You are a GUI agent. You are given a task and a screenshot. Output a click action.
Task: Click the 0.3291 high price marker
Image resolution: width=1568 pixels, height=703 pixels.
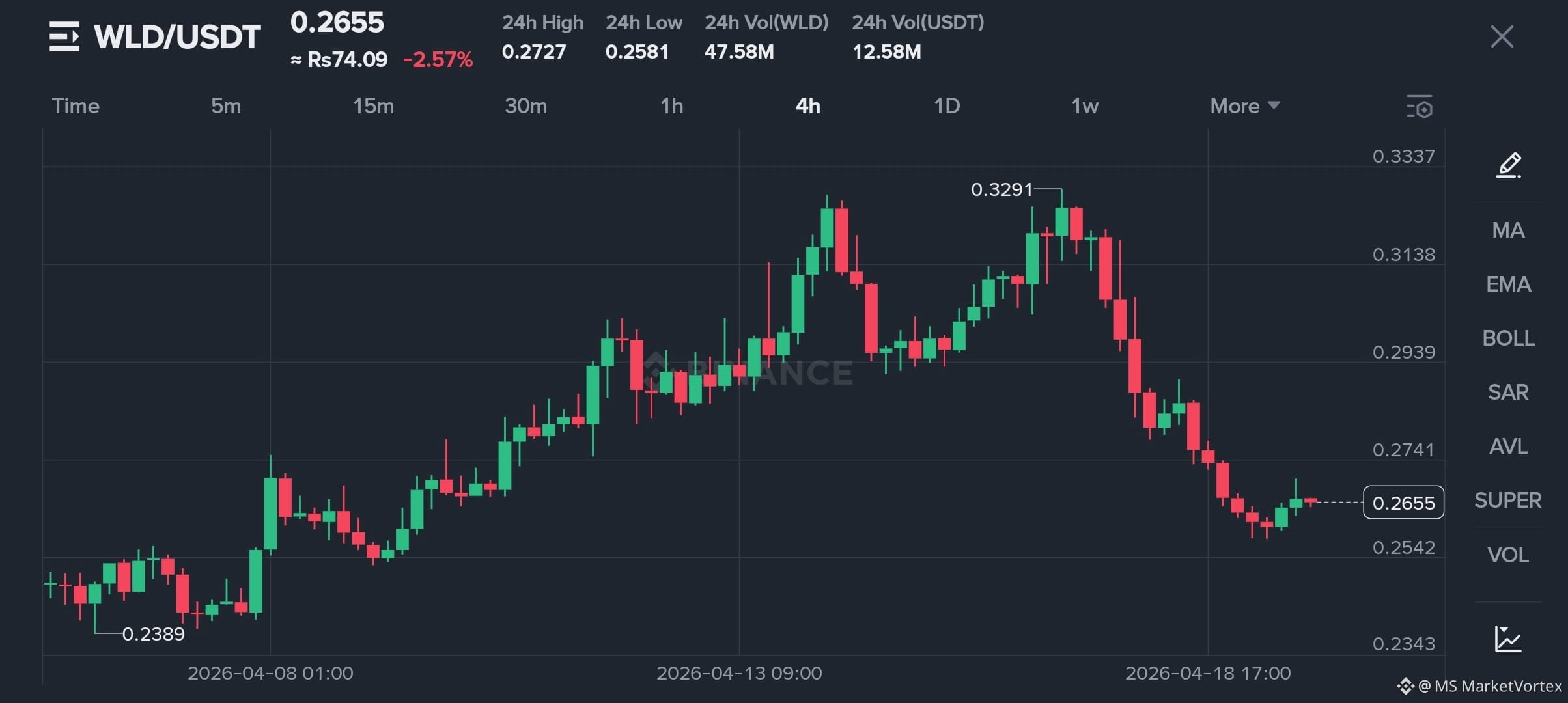point(1001,189)
